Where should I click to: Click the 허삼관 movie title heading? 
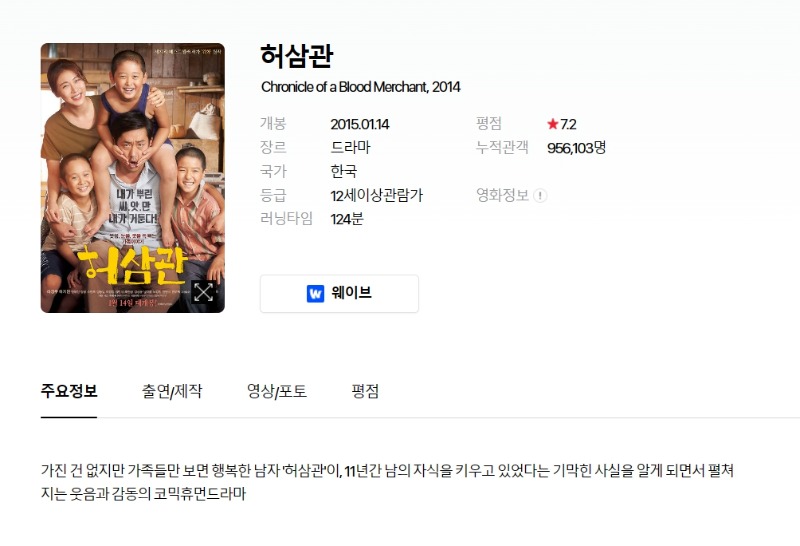[297, 56]
